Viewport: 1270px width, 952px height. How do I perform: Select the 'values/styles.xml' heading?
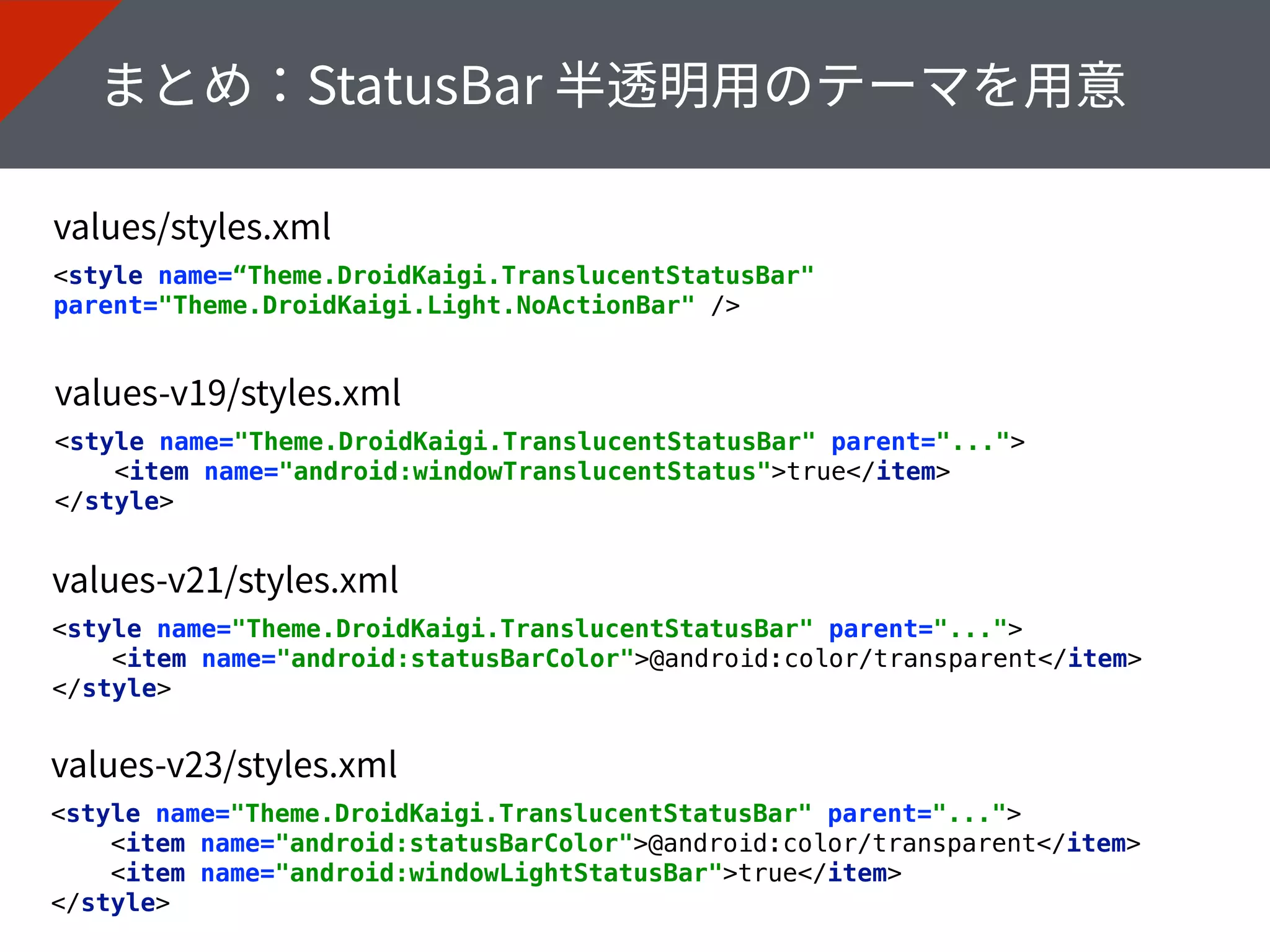coord(192,227)
